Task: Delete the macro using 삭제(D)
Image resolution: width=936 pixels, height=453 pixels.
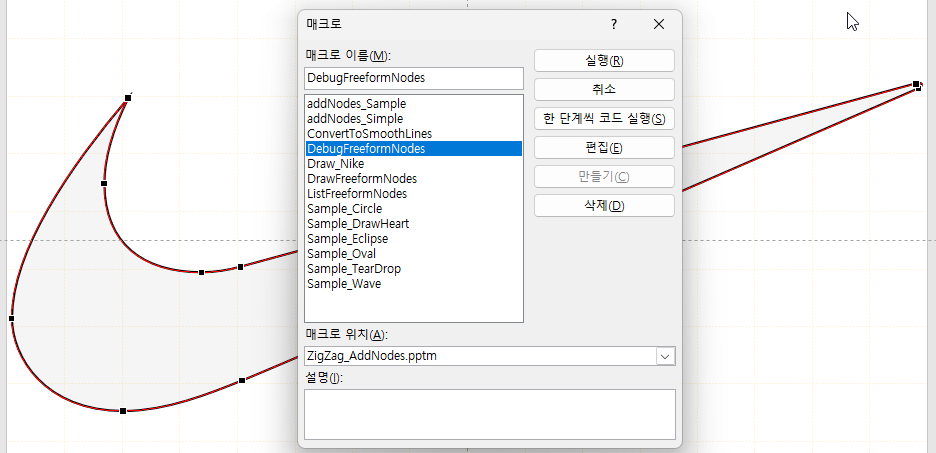Action: click(604, 205)
